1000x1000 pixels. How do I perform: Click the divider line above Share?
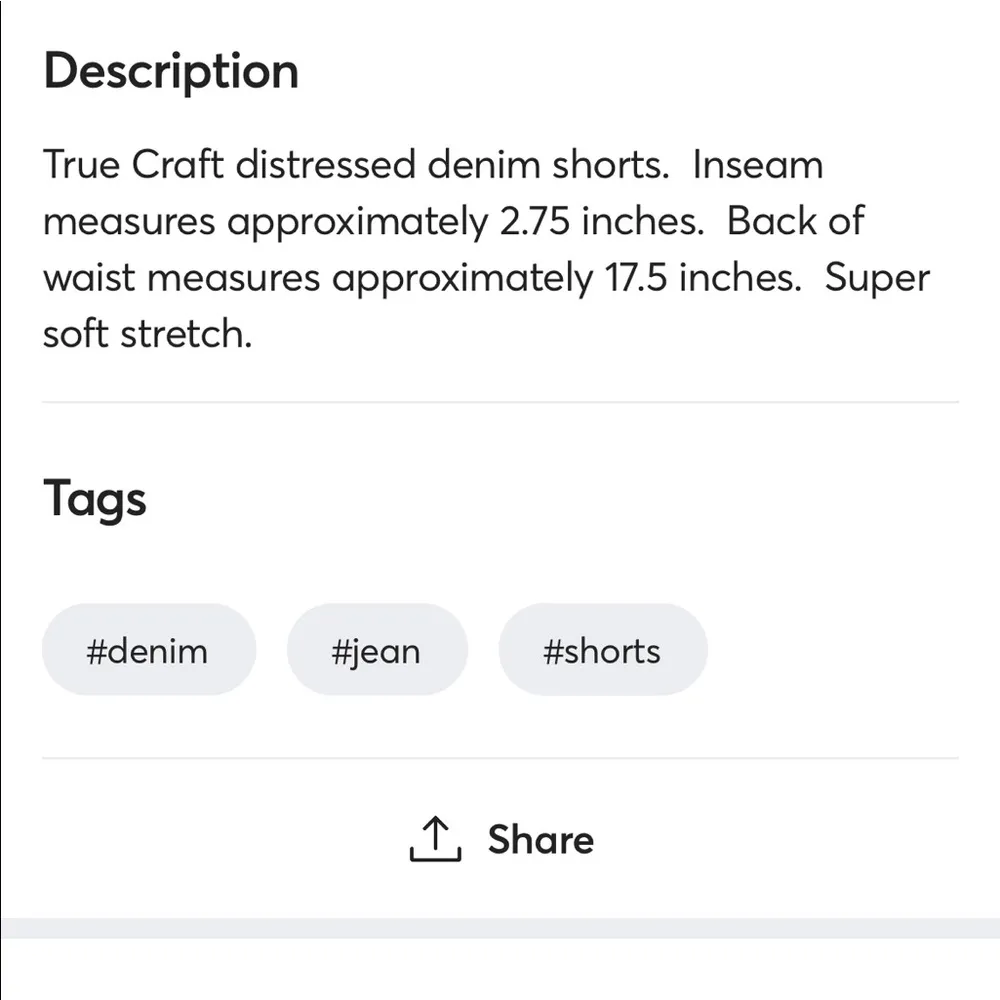(x=500, y=758)
